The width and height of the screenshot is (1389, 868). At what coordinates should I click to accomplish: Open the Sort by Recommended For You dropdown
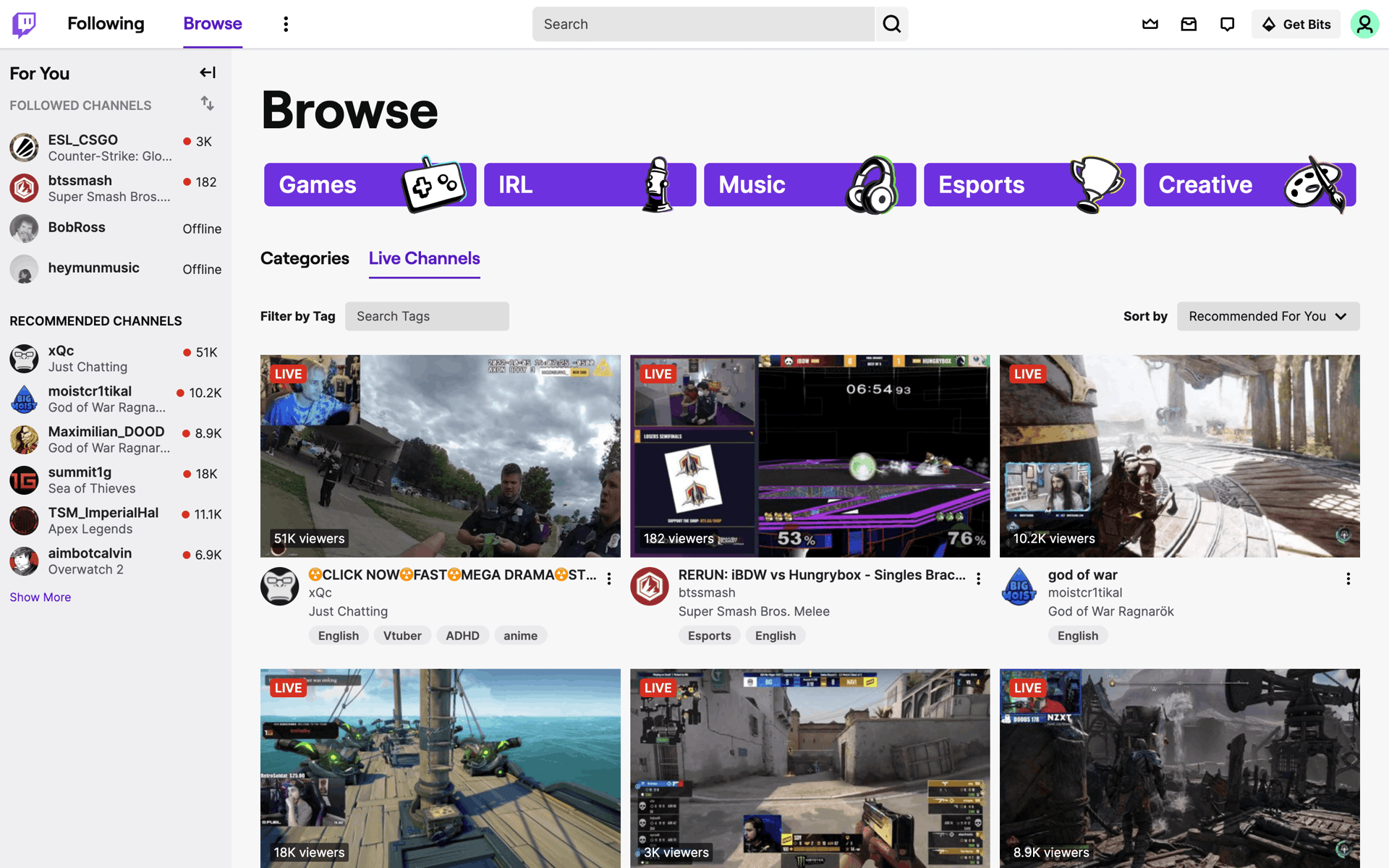coord(1268,316)
